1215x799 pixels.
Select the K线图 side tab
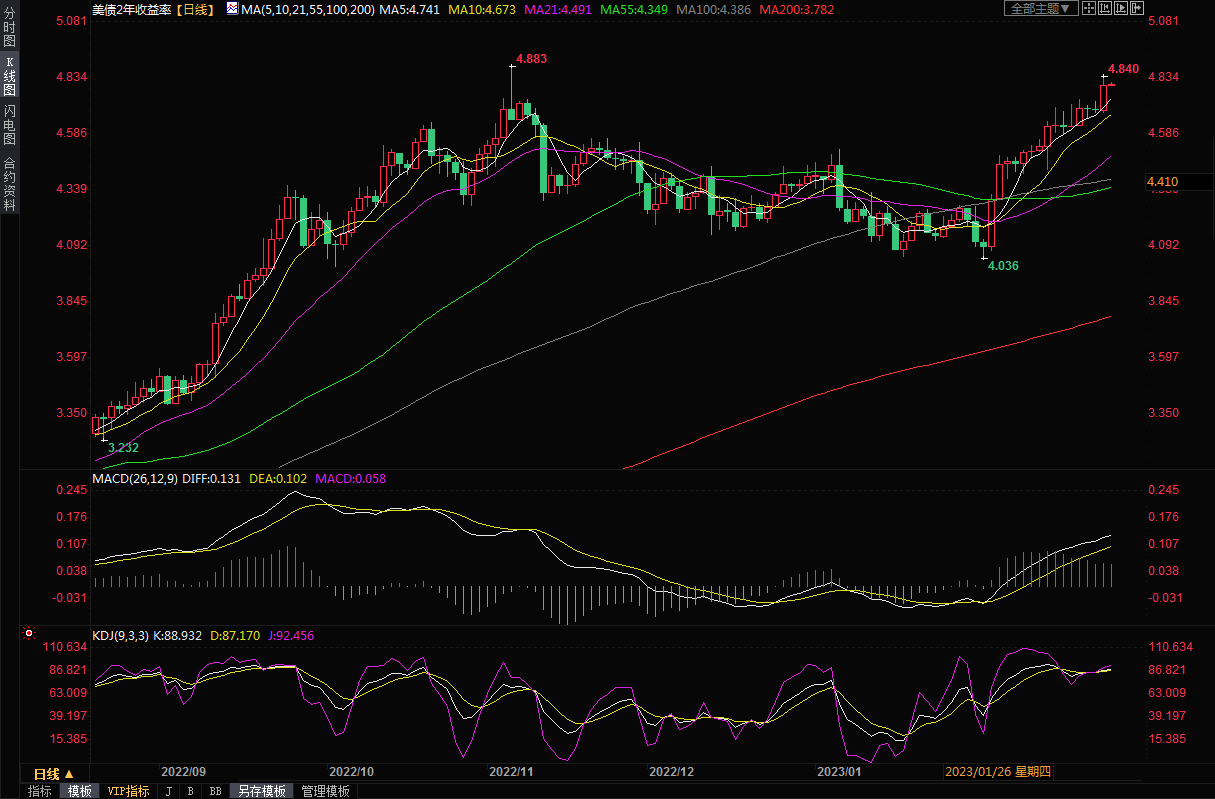coord(9,76)
